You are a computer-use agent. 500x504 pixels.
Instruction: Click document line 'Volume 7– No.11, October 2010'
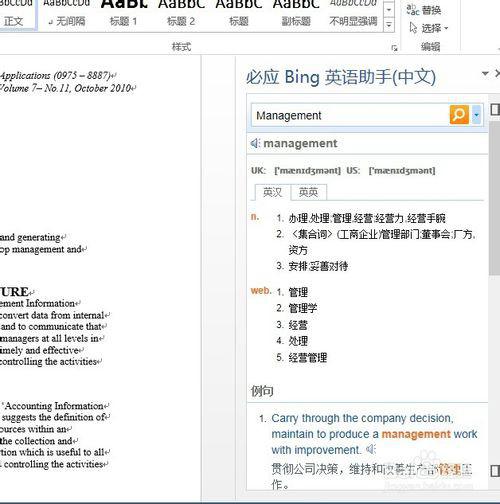click(67, 88)
